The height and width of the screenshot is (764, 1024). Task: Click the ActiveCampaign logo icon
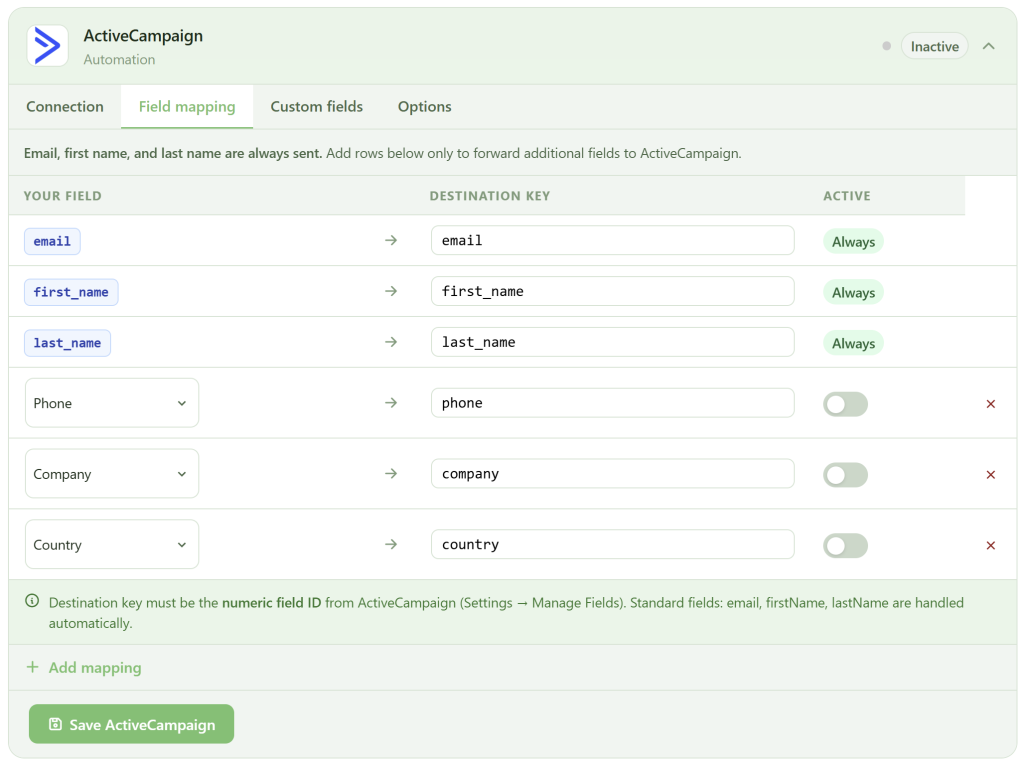(x=47, y=46)
